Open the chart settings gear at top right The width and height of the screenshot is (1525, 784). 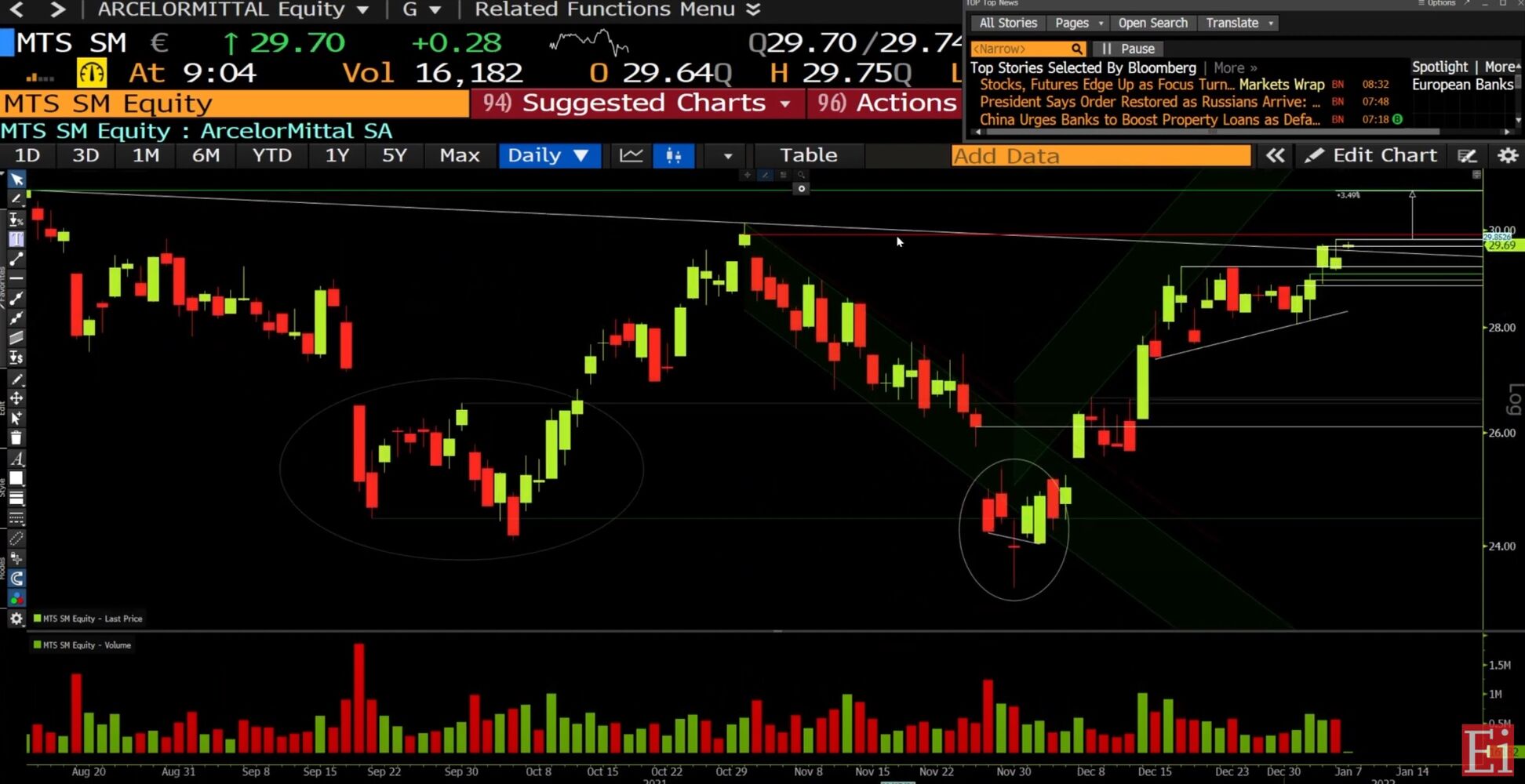pos(1508,155)
